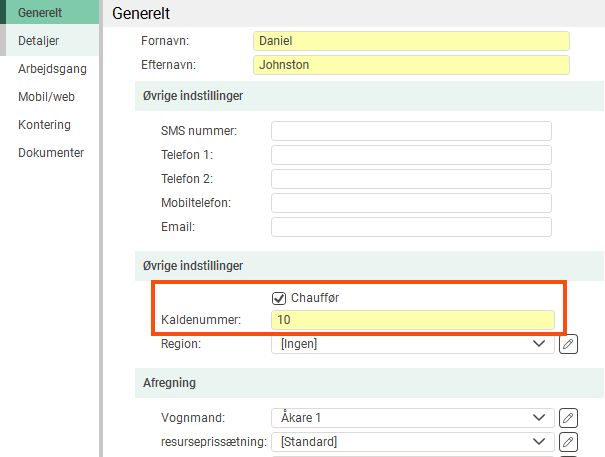This screenshot has height=457, width=605.
Task: Open the Arbejdsgang section
Action: [52, 69]
